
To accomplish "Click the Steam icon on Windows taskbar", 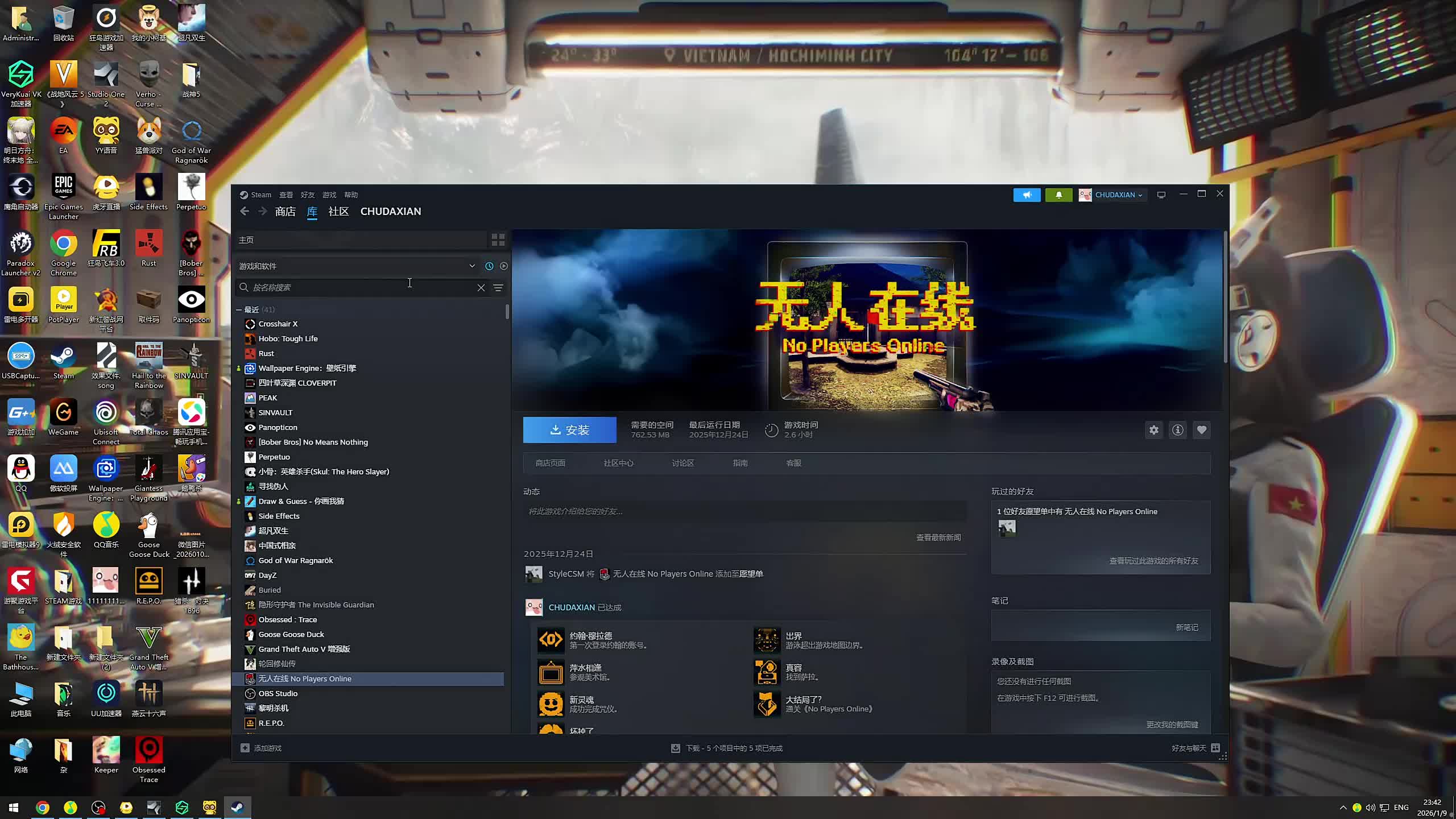I will coord(237,807).
